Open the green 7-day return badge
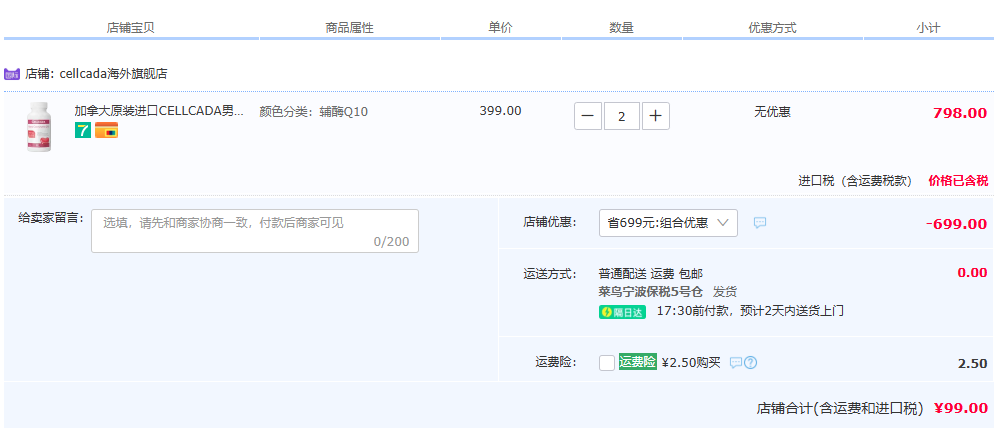 click(83, 130)
